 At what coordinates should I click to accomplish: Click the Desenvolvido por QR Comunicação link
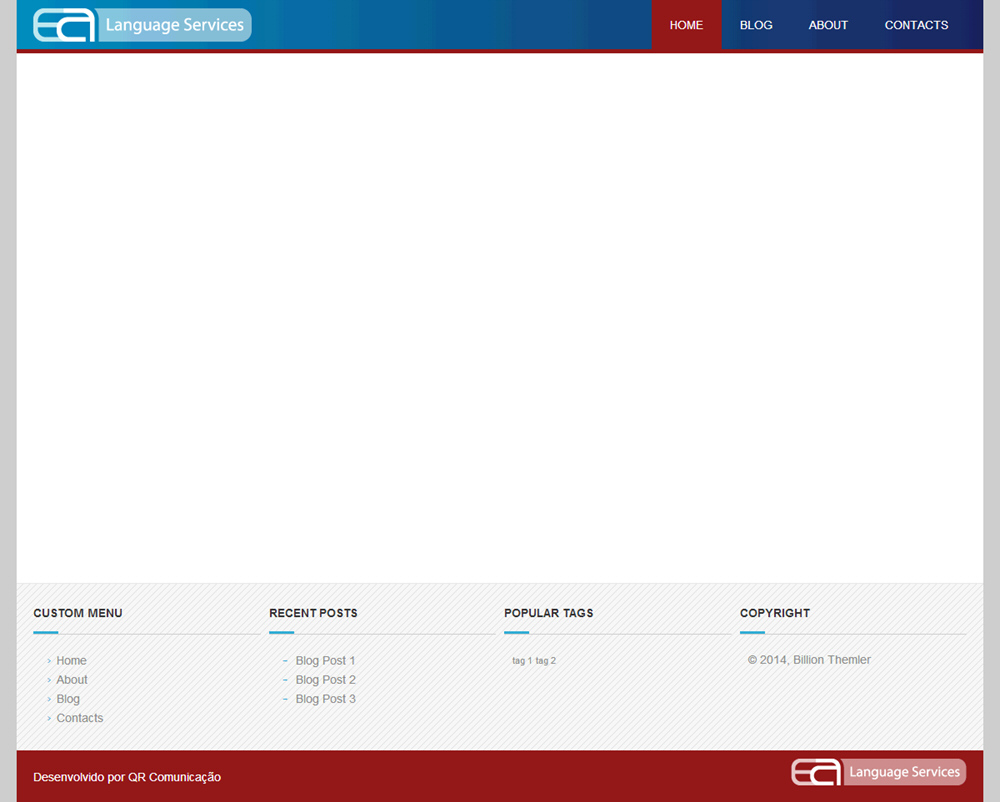point(127,777)
